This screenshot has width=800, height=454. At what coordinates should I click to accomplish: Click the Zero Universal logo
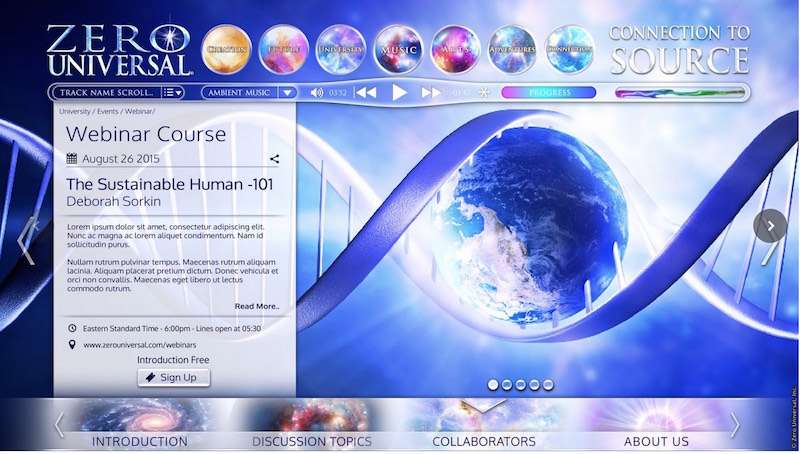[119, 51]
